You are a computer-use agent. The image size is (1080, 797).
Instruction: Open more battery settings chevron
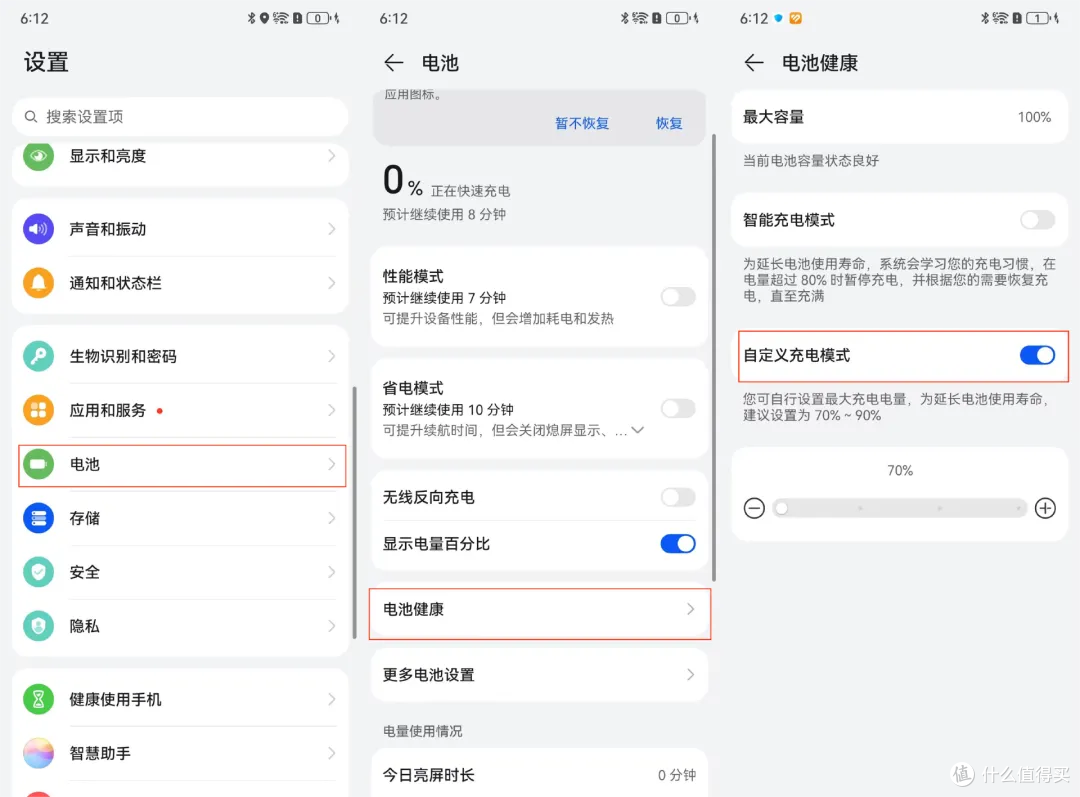[x=690, y=675]
